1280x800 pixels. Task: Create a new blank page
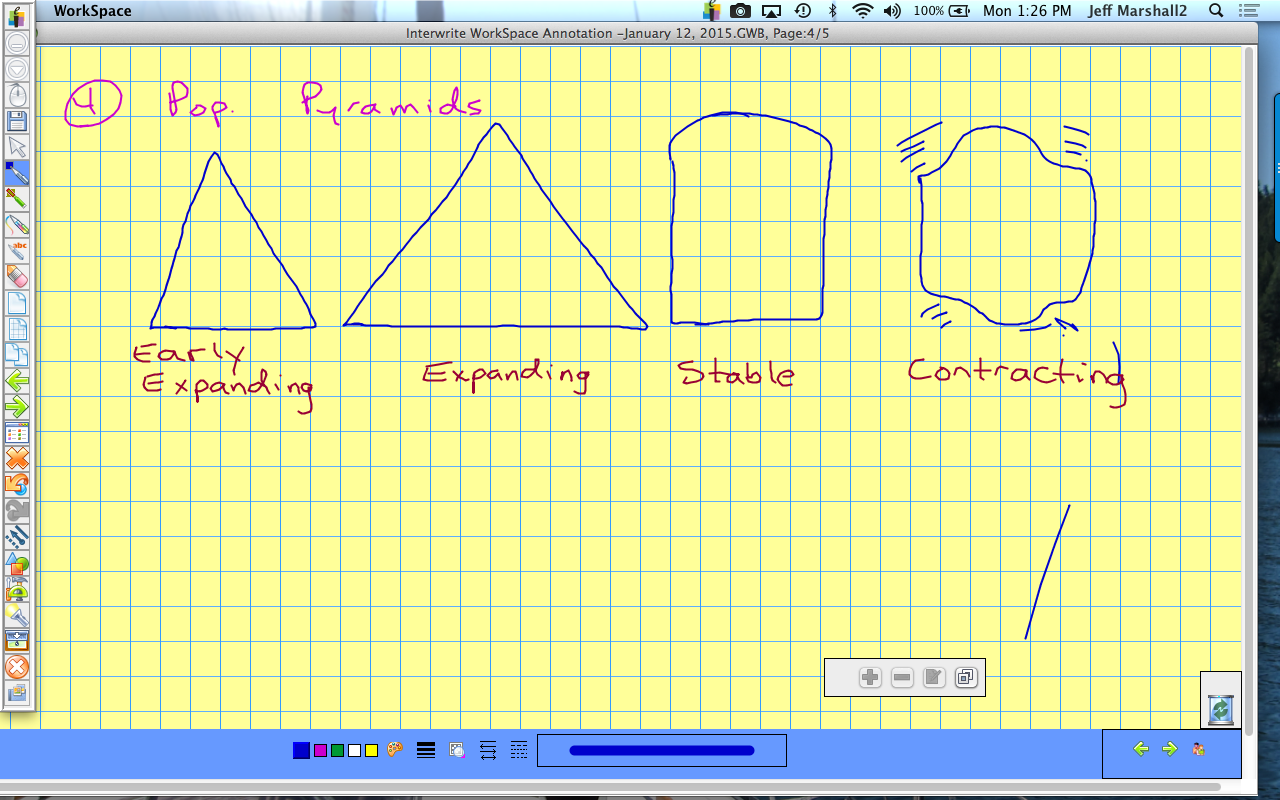pyautogui.click(x=17, y=303)
